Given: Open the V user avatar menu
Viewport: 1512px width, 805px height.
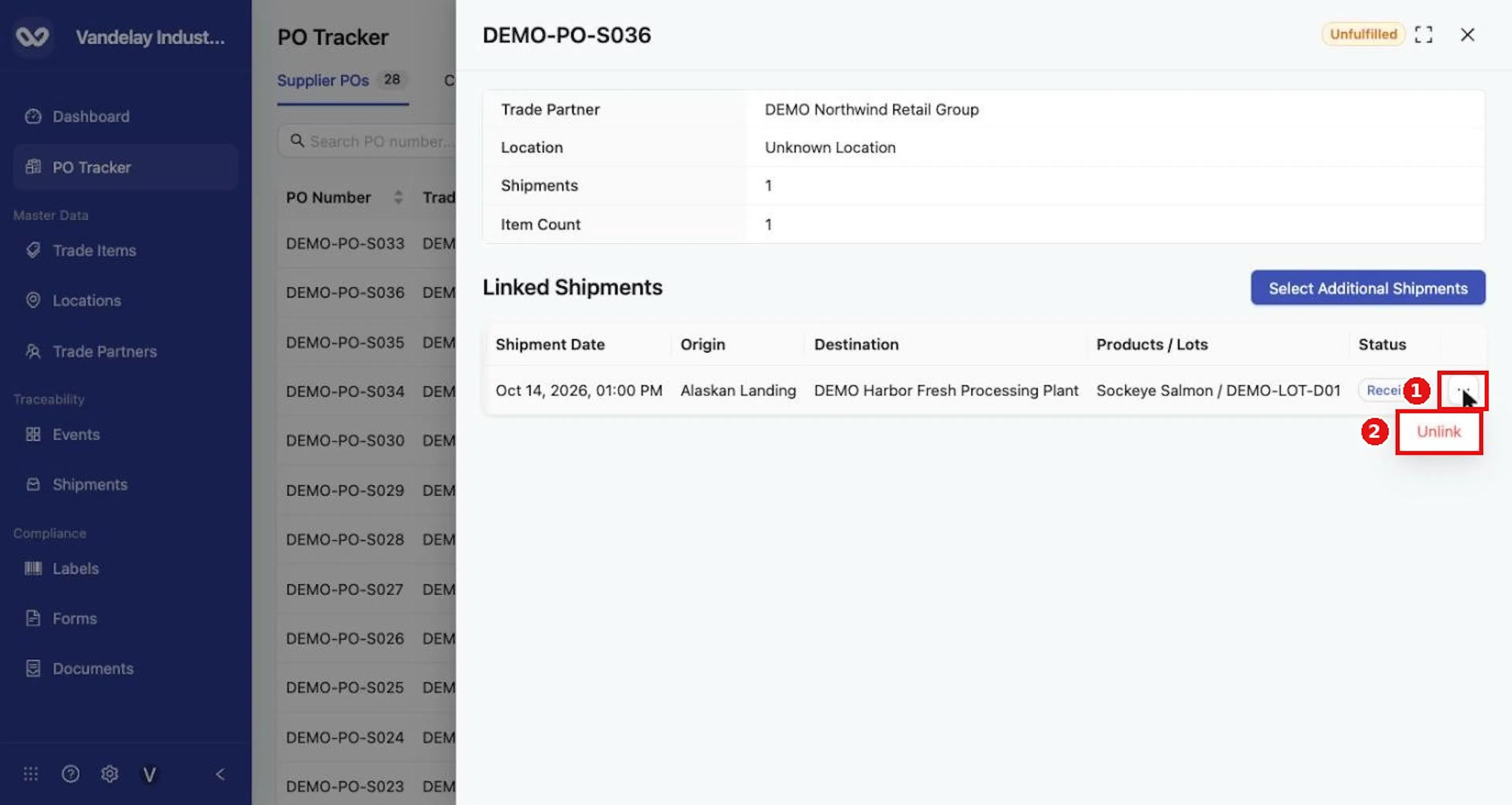Looking at the screenshot, I should tap(150, 774).
